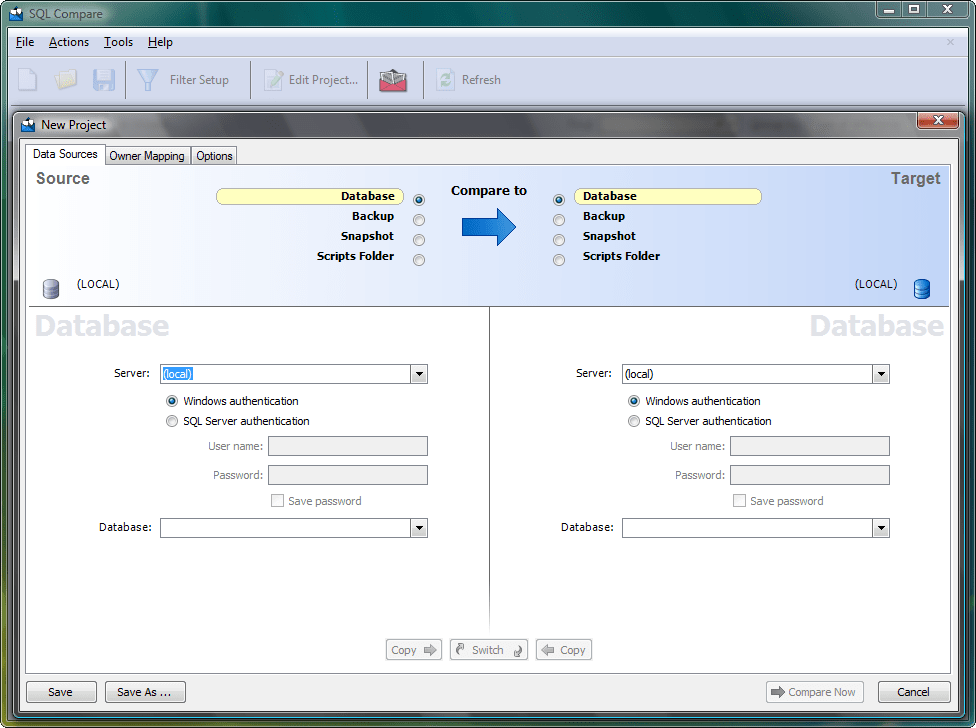Open the source Server dropdown

coord(419,373)
